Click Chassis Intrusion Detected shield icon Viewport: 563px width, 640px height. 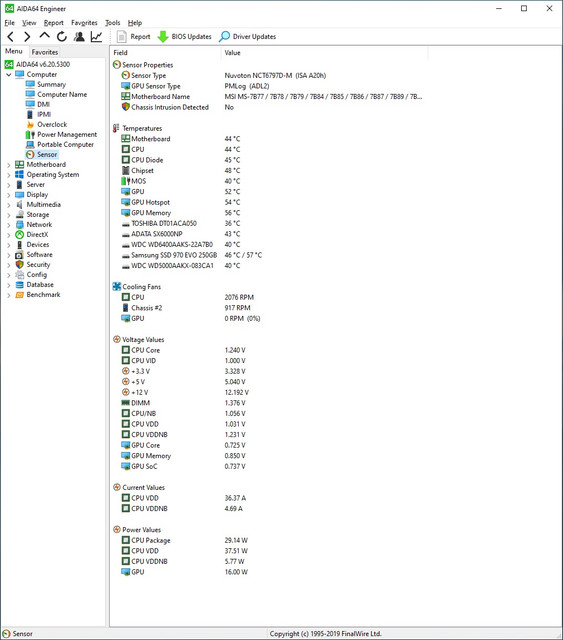(126, 107)
